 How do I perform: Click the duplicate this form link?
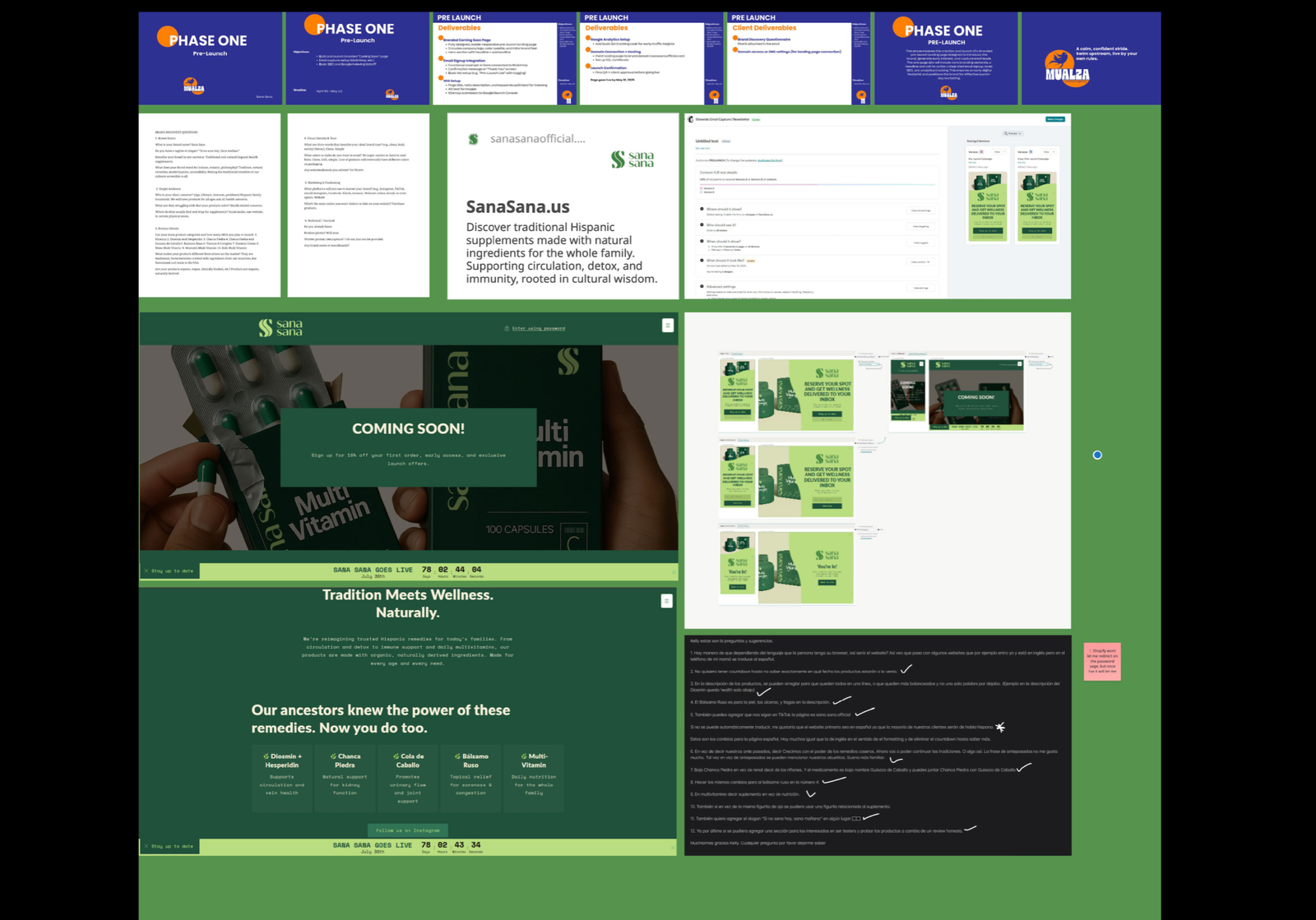[x=770, y=160]
